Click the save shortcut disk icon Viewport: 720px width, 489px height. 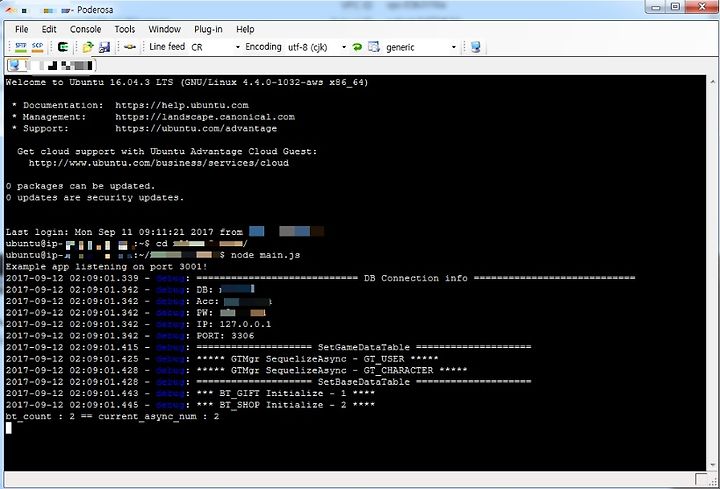(105, 47)
